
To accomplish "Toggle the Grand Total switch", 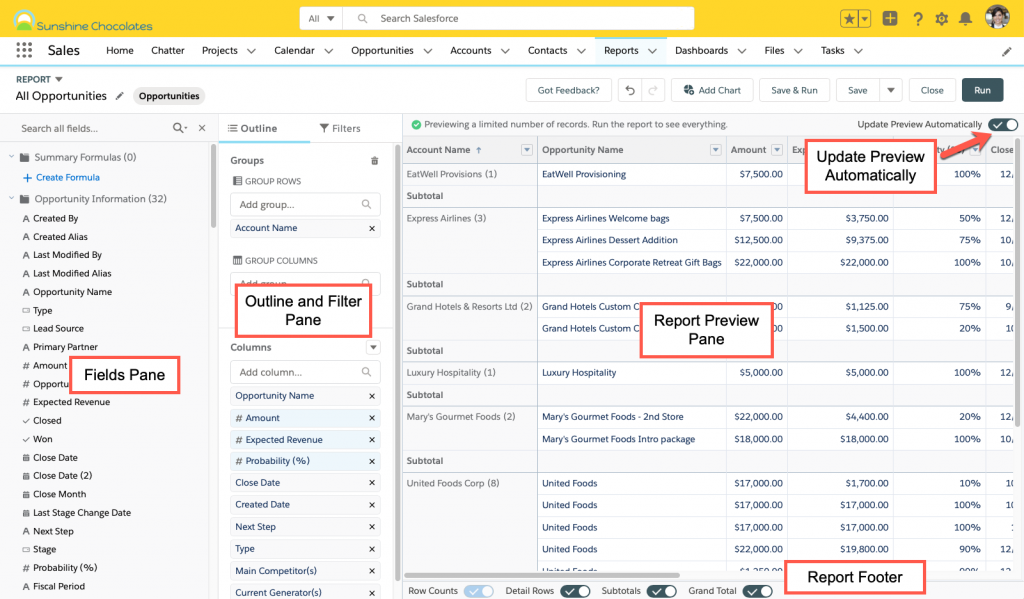I will click(758, 591).
